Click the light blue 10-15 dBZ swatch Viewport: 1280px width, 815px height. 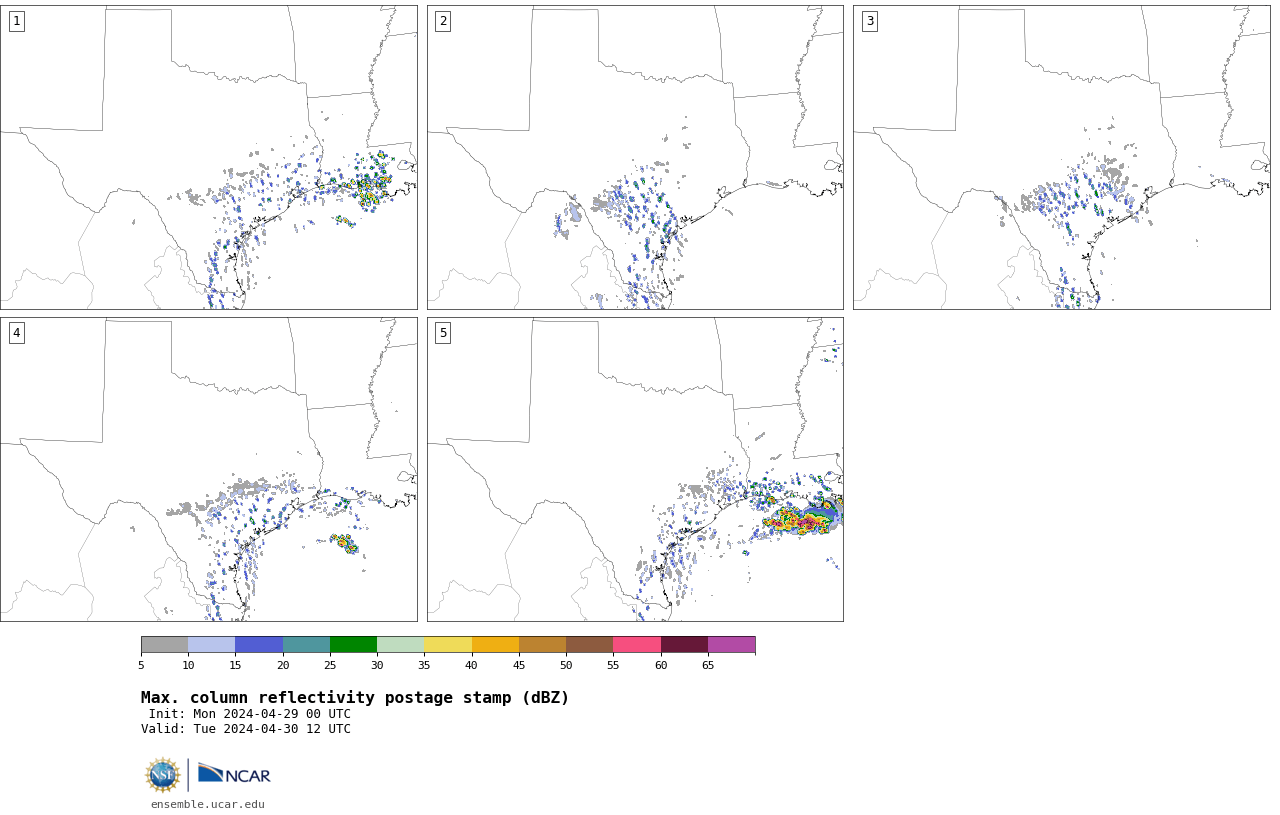coord(211,644)
